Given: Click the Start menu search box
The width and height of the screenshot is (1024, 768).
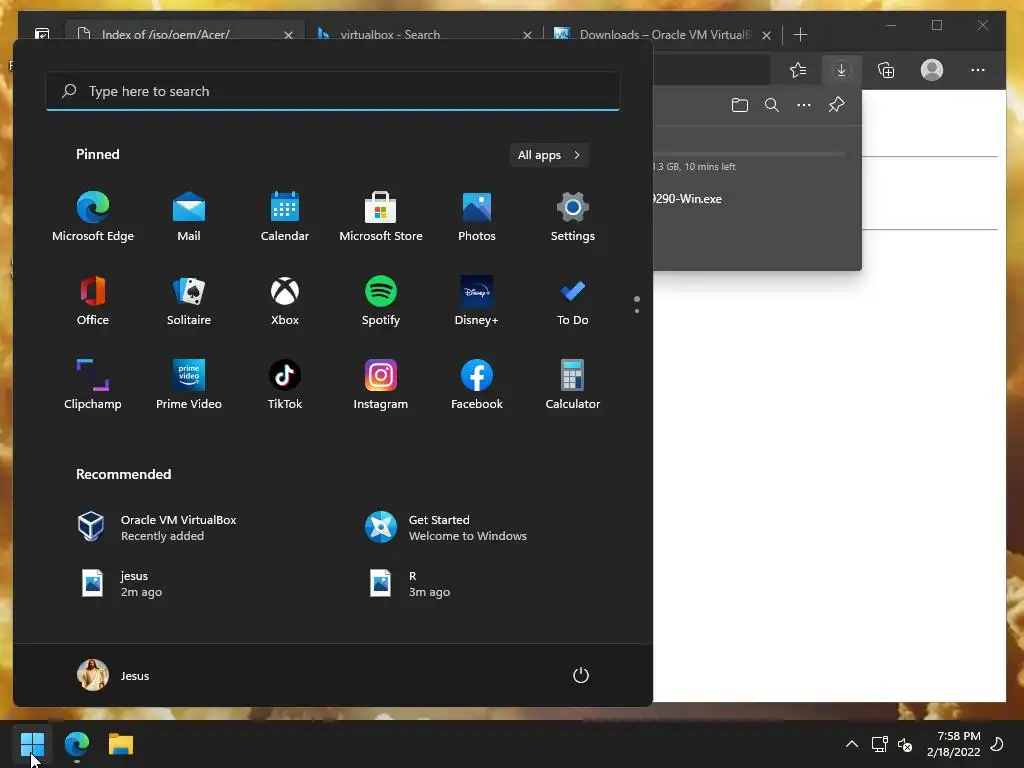Looking at the screenshot, I should tap(333, 91).
